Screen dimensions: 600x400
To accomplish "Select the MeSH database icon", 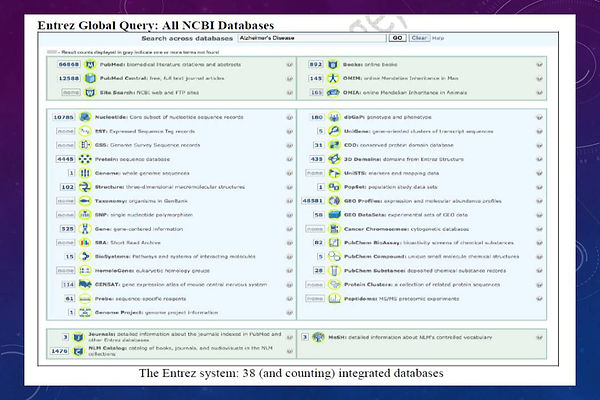I will [x=318, y=337].
